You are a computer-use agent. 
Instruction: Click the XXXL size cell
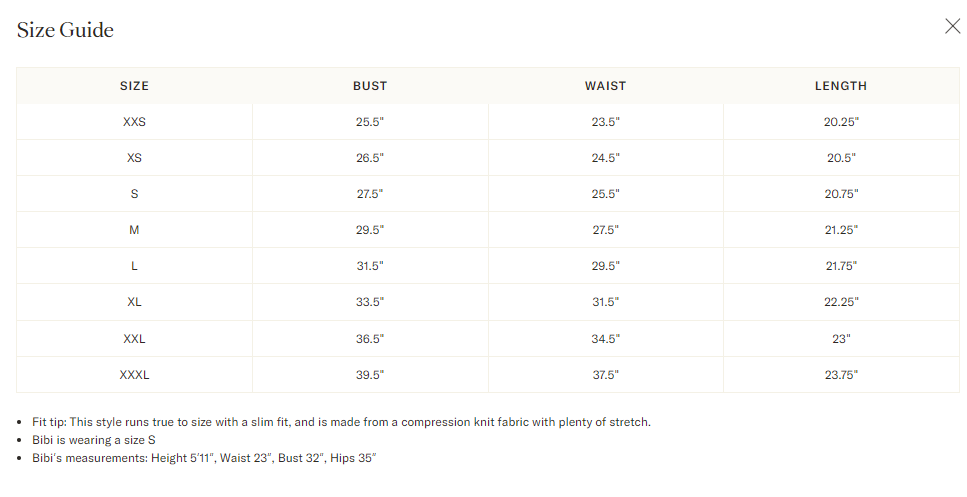click(134, 374)
